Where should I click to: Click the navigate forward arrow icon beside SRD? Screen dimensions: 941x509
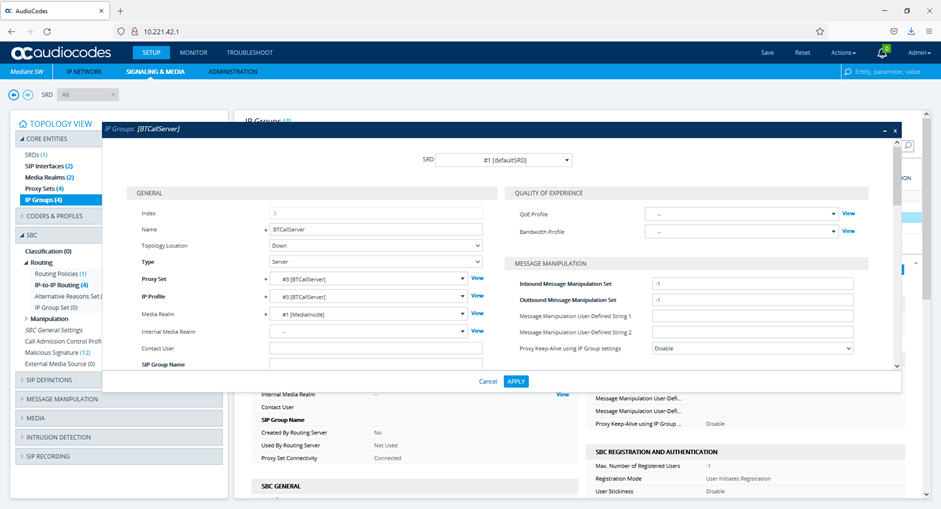28,95
